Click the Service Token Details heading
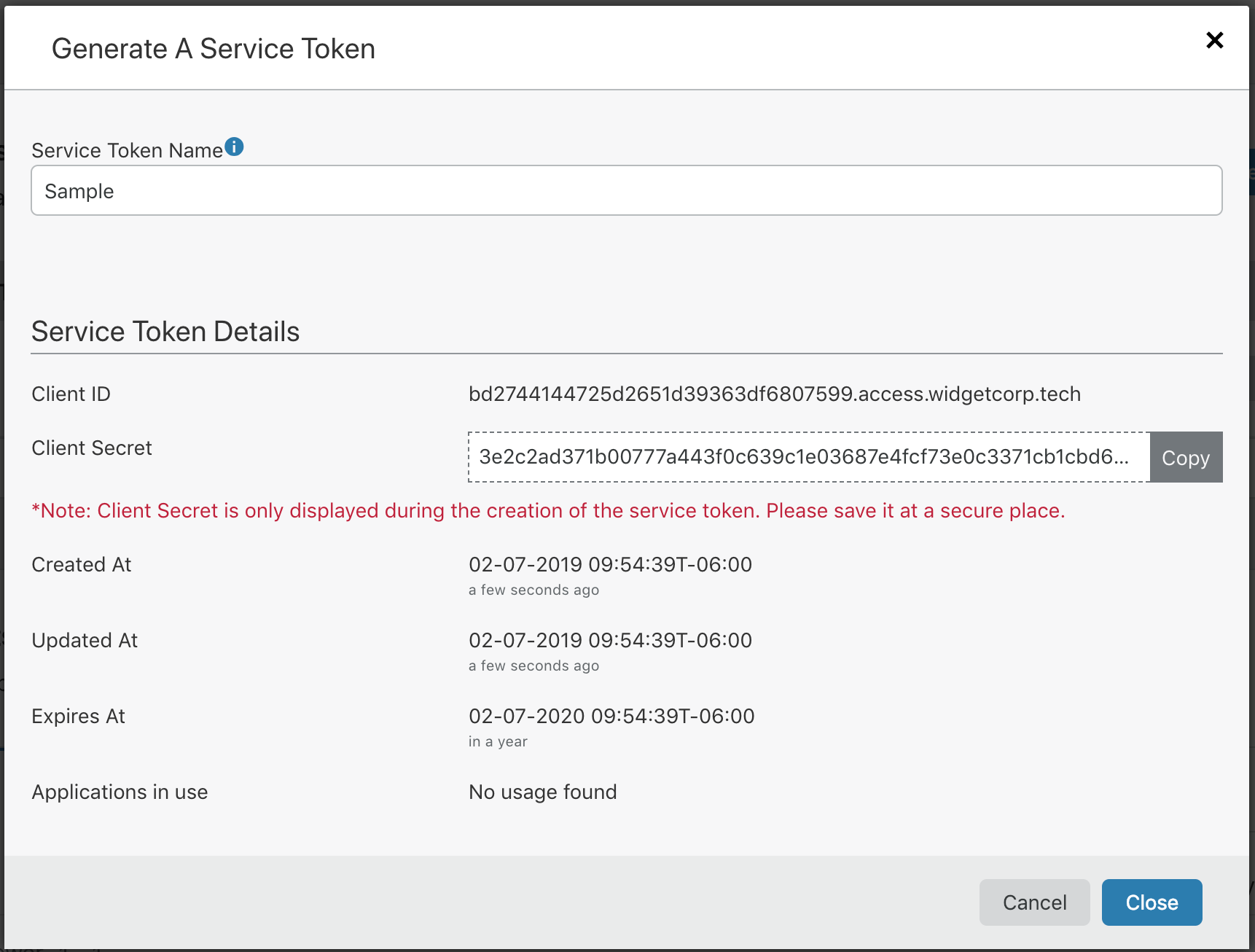Screen dimensions: 1255x952 click(x=165, y=332)
